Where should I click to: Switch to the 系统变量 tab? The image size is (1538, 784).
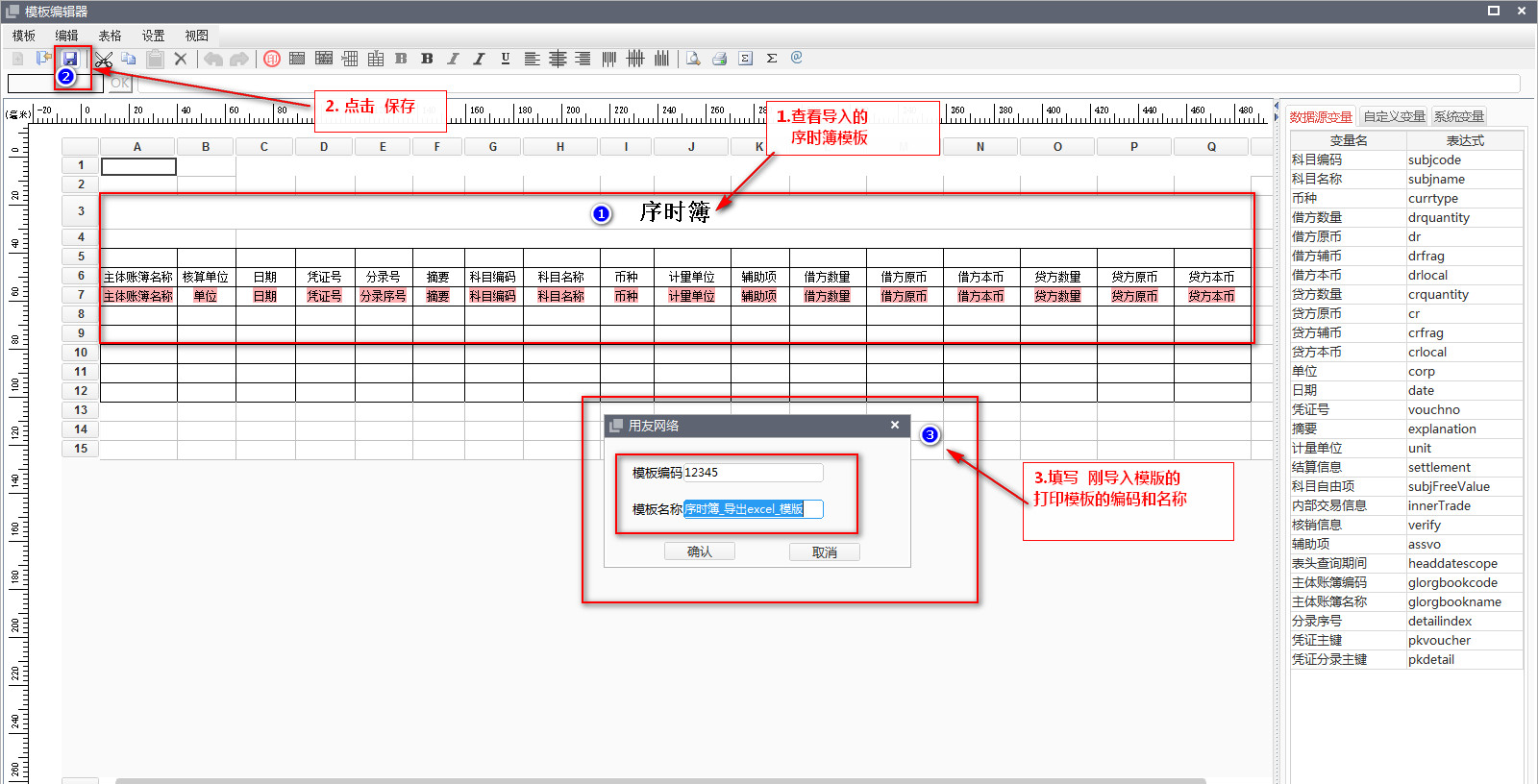point(1458,117)
